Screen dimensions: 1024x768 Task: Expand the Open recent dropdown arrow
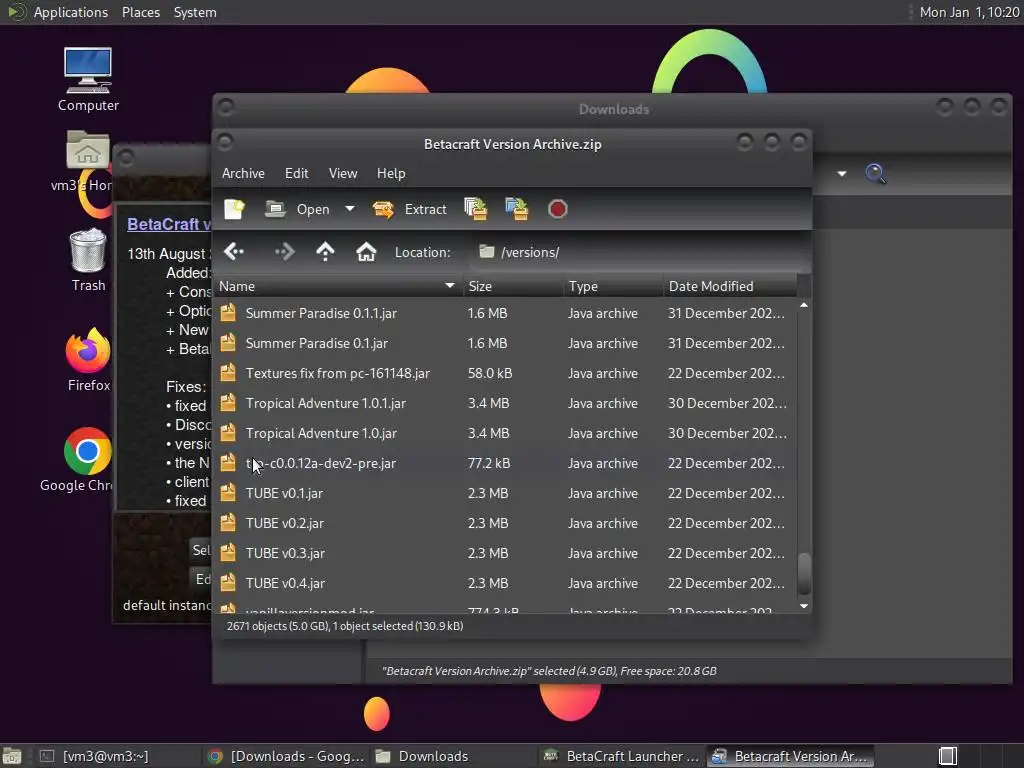[x=350, y=209]
